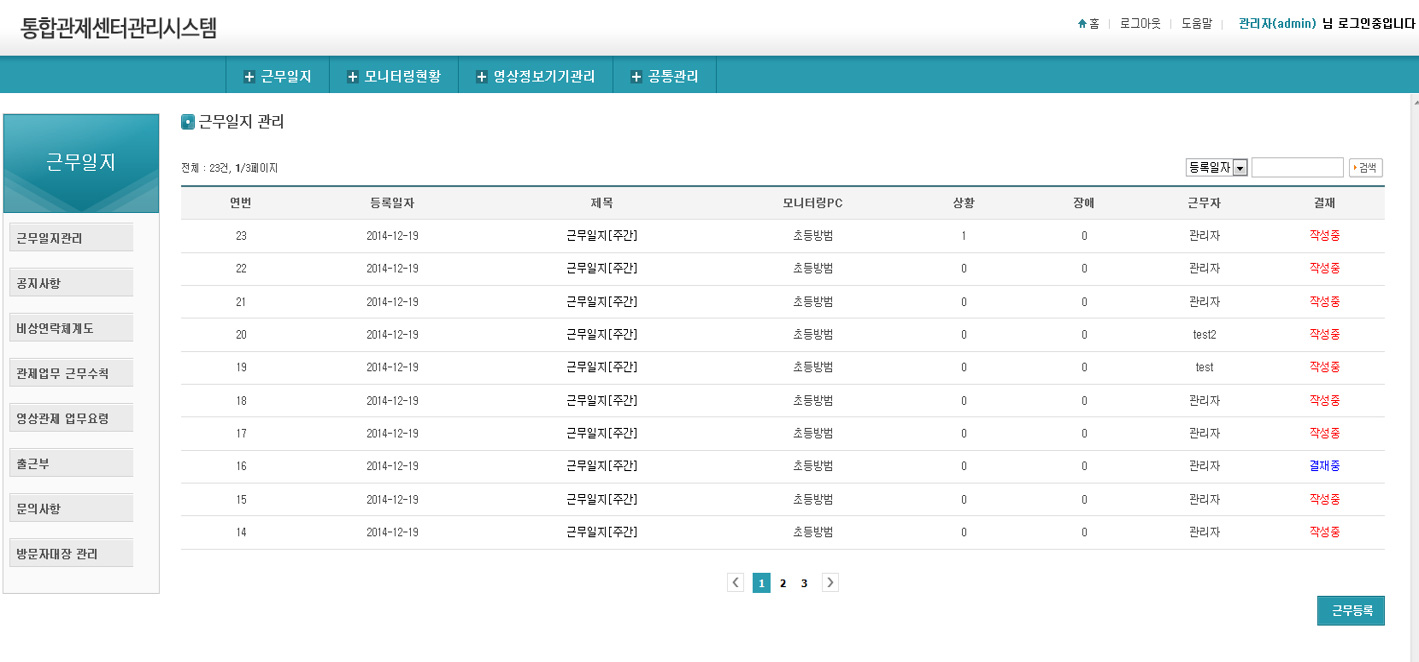Click the blue 결재중 status in row 16
Viewport: 1419px width, 662px height.
[x=1325, y=466]
